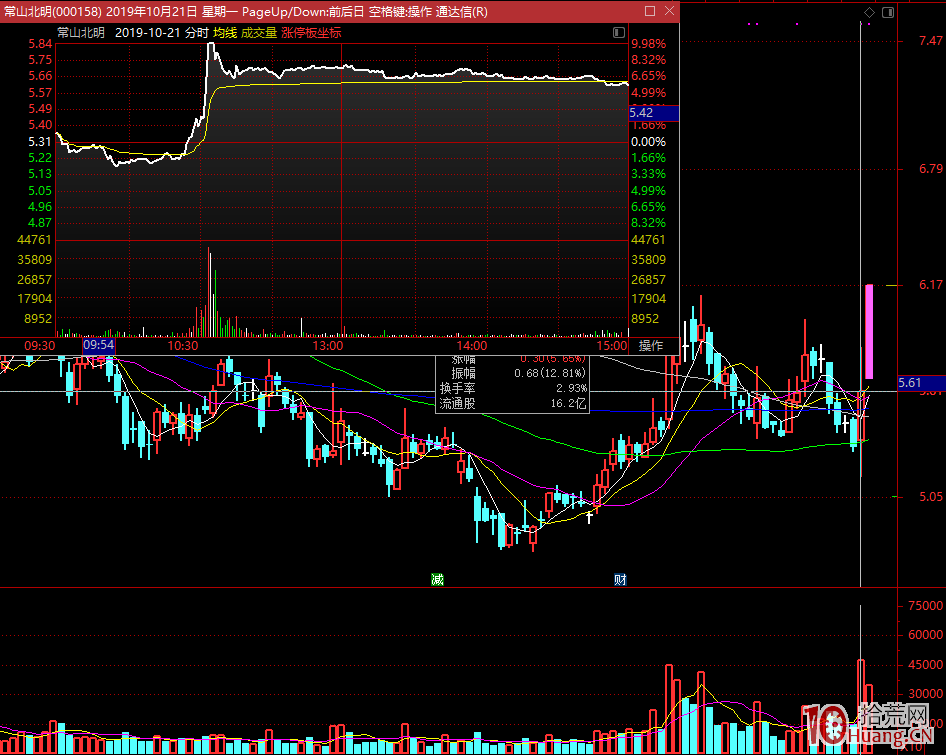The image size is (946, 755).
Task: Click the 13:00 label on time axis
Action: 328,346
